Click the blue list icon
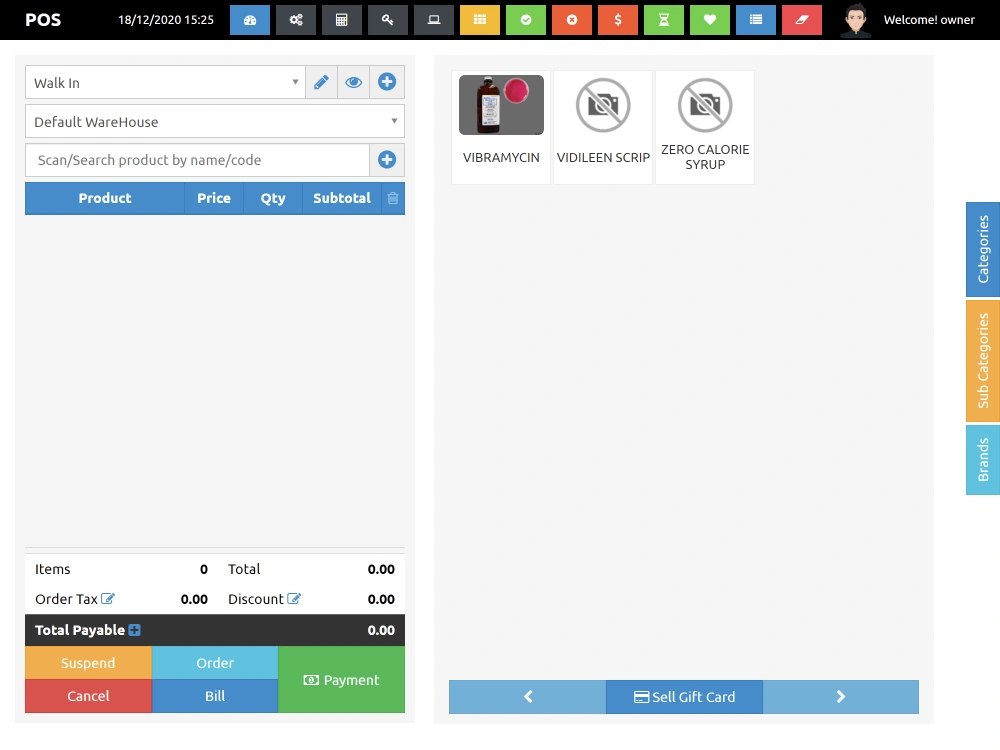 pyautogui.click(x=756, y=20)
